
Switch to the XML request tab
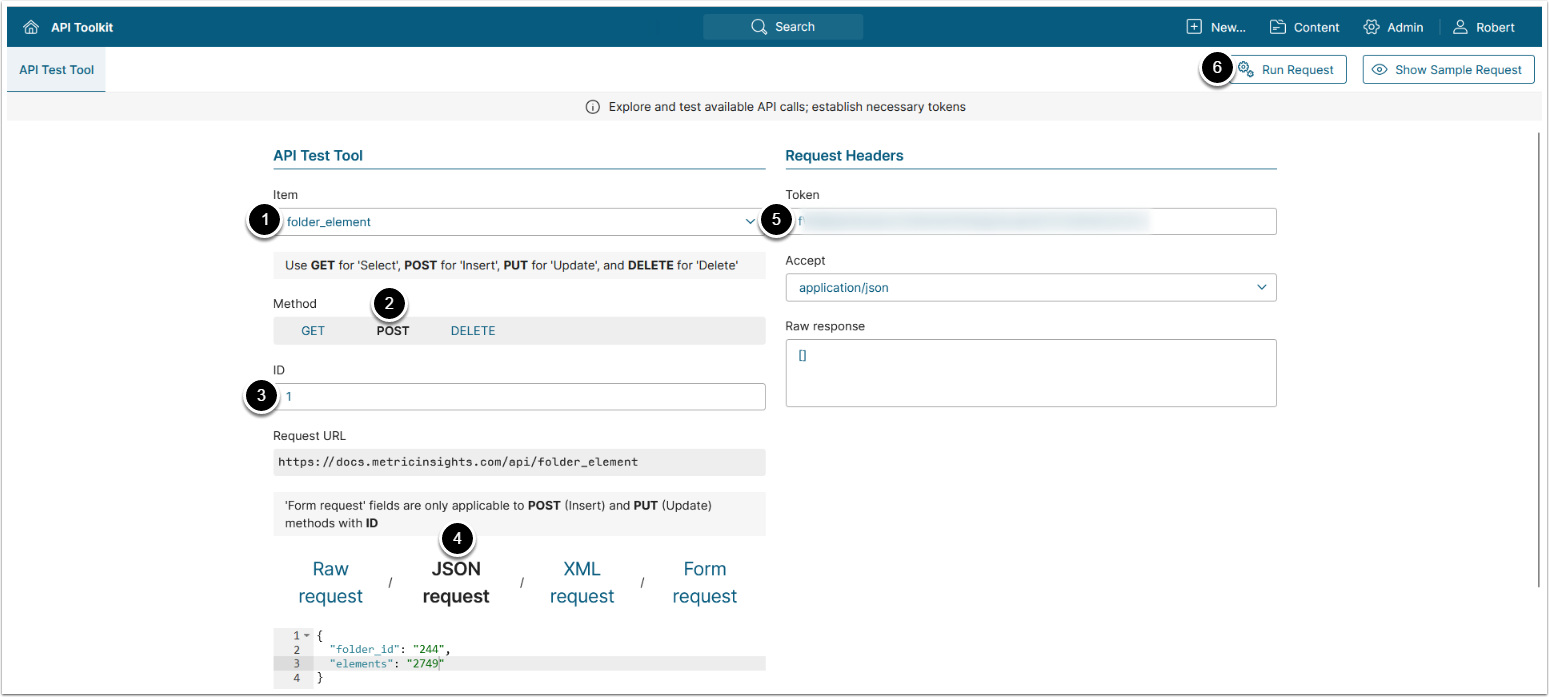tap(582, 582)
